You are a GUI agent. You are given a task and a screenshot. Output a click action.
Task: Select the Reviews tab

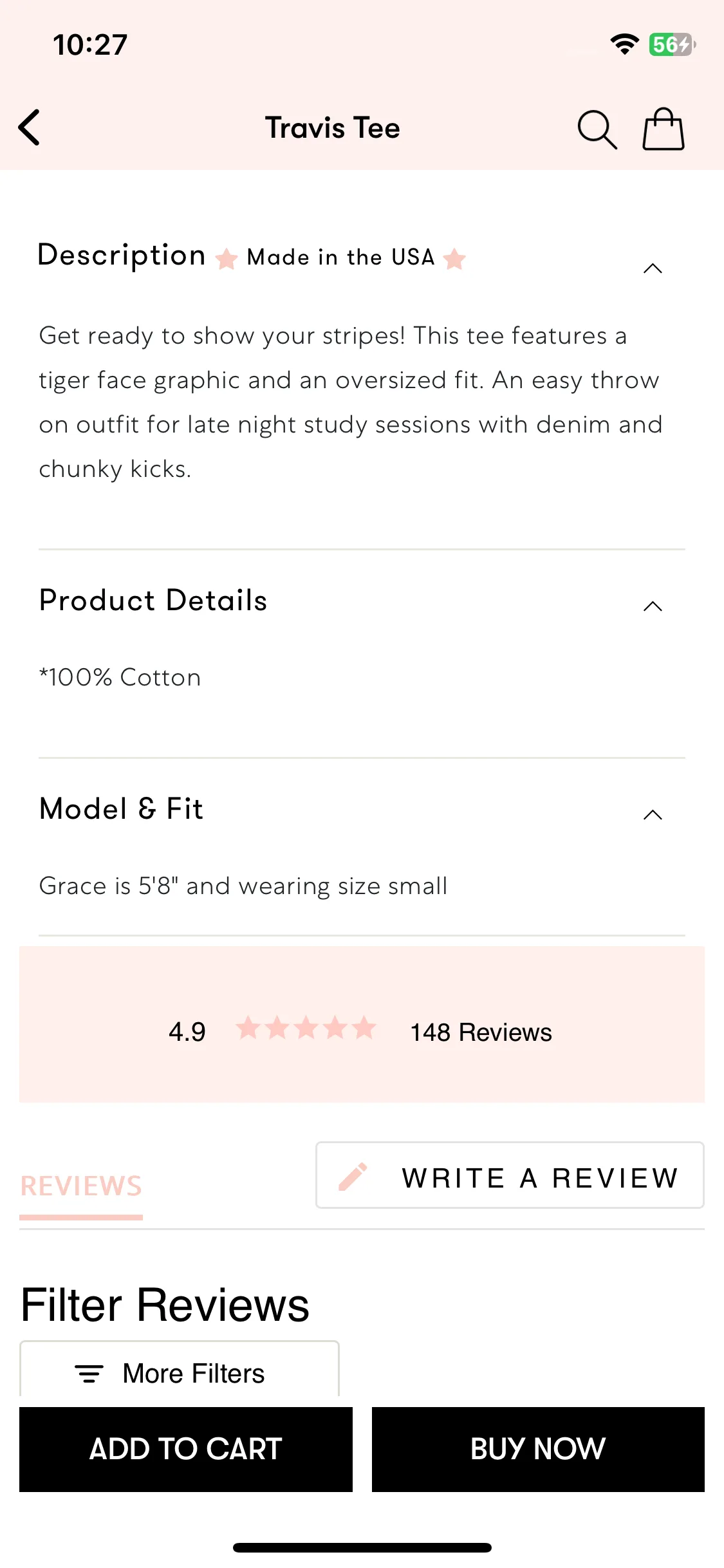pyautogui.click(x=81, y=1186)
